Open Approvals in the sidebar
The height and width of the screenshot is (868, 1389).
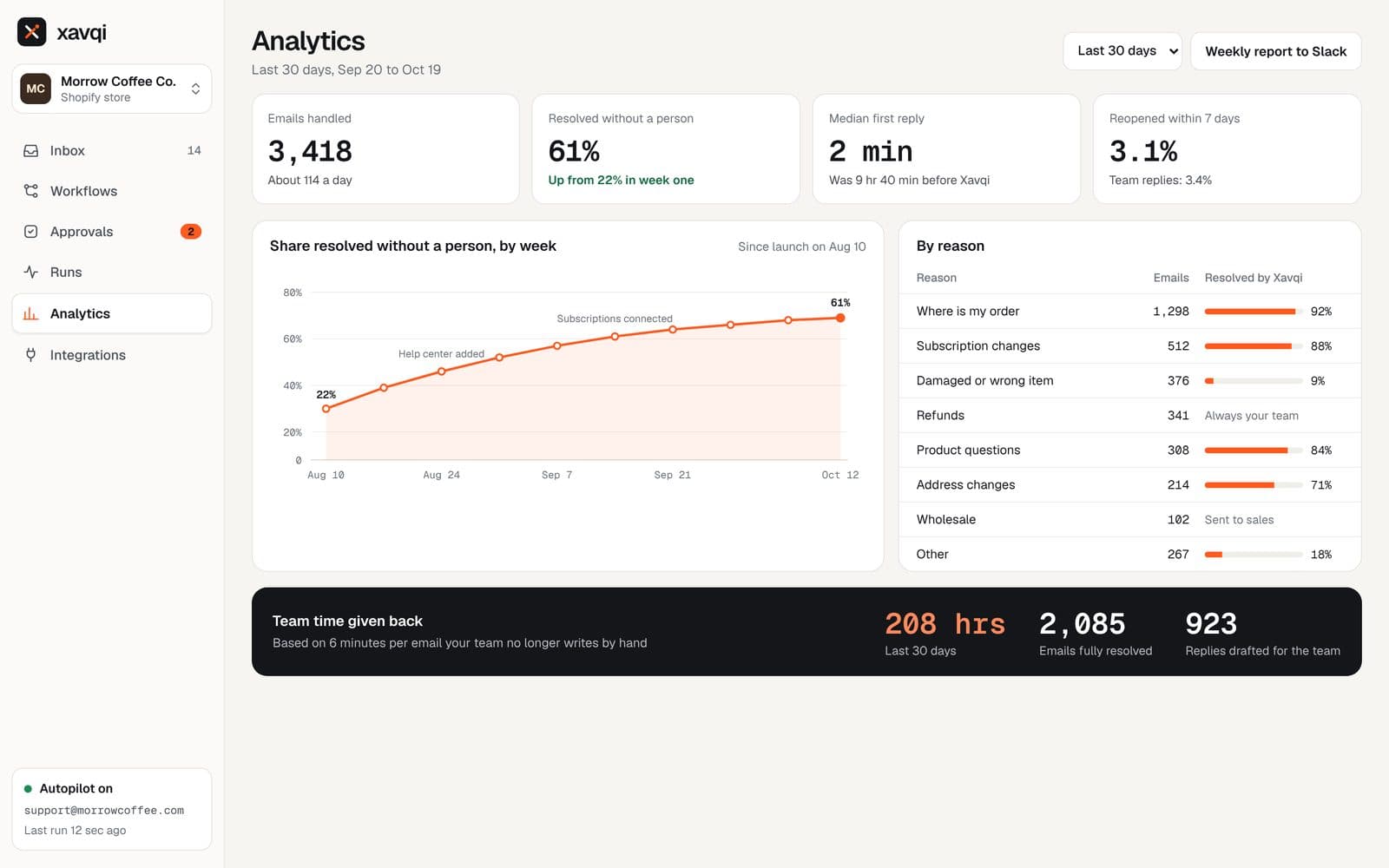(112, 232)
